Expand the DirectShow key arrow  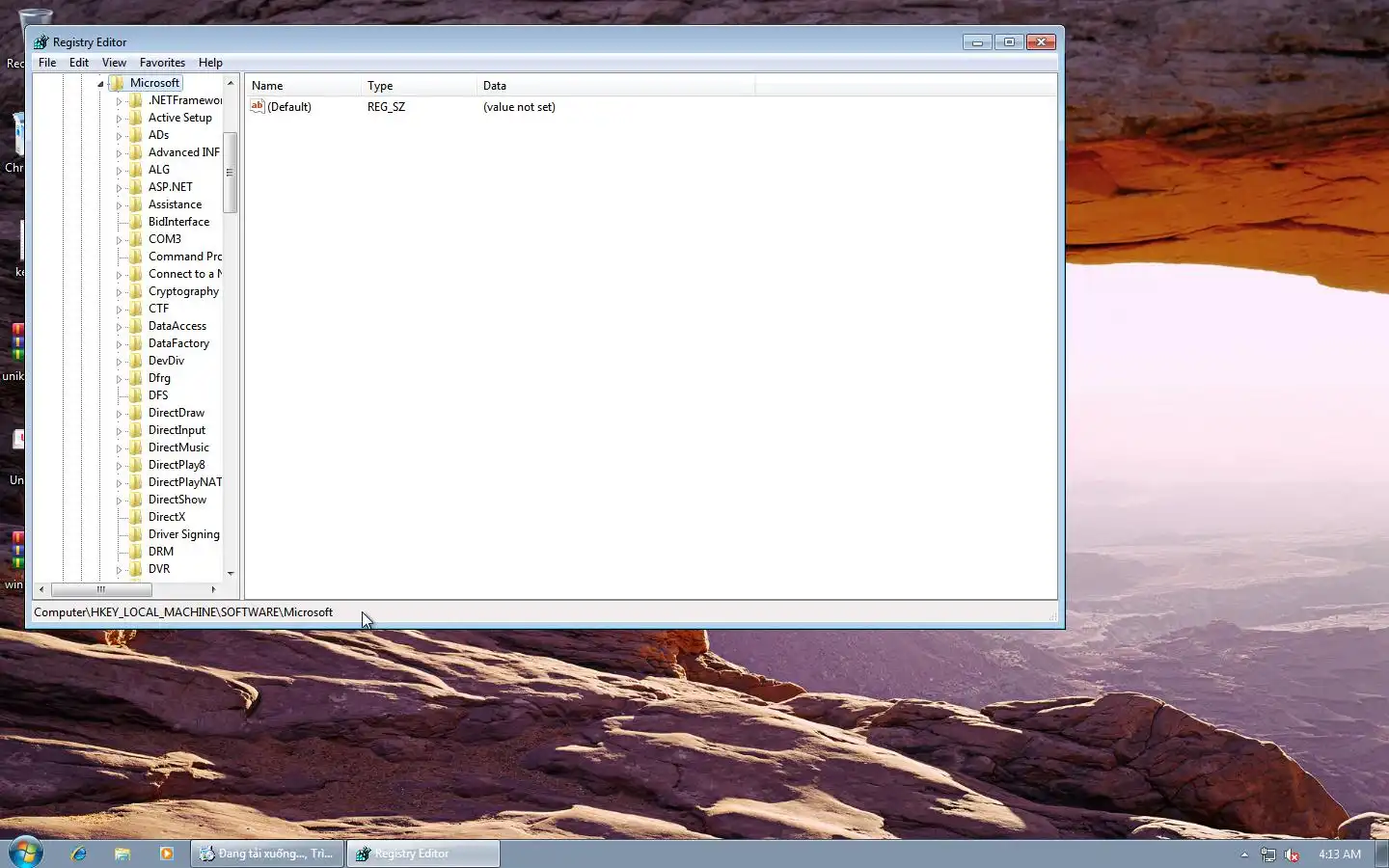pyautogui.click(x=119, y=501)
